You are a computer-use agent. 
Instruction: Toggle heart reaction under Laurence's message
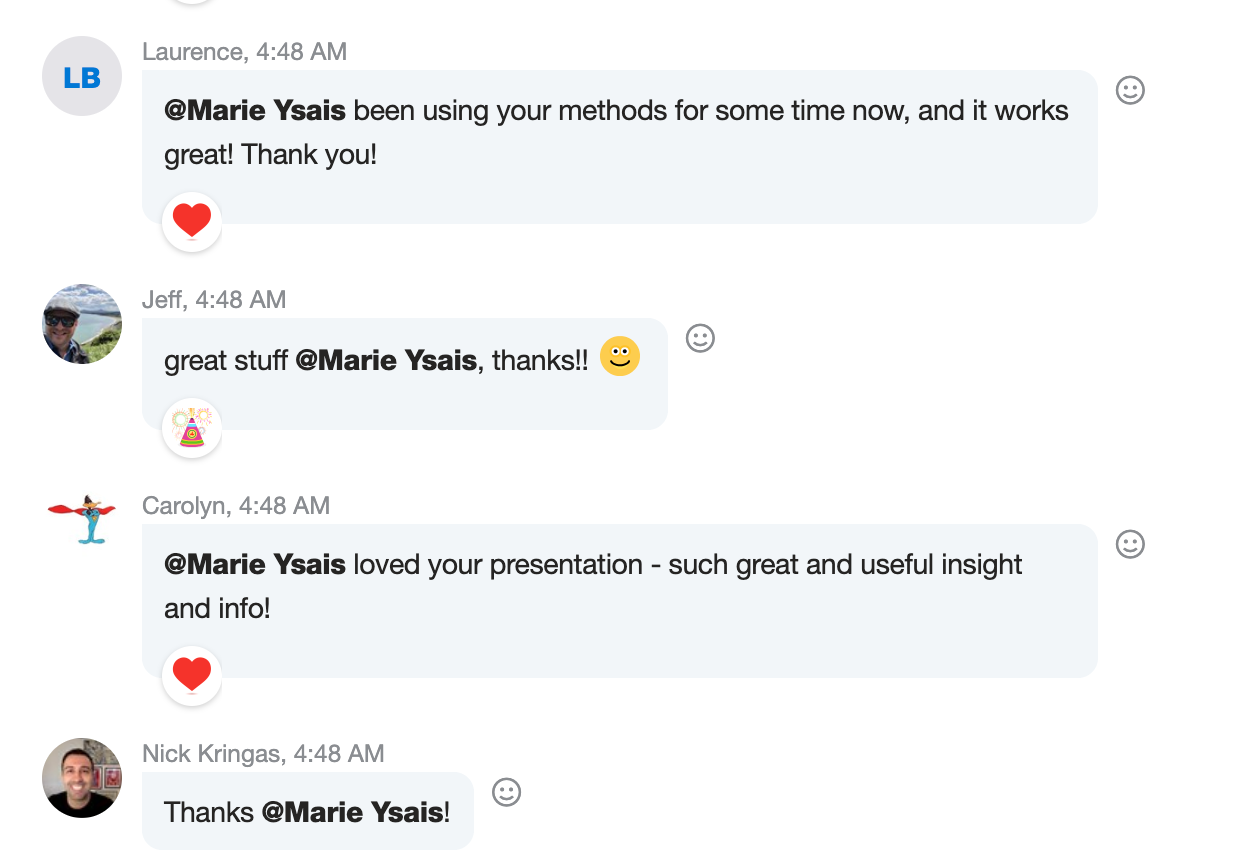tap(192, 221)
